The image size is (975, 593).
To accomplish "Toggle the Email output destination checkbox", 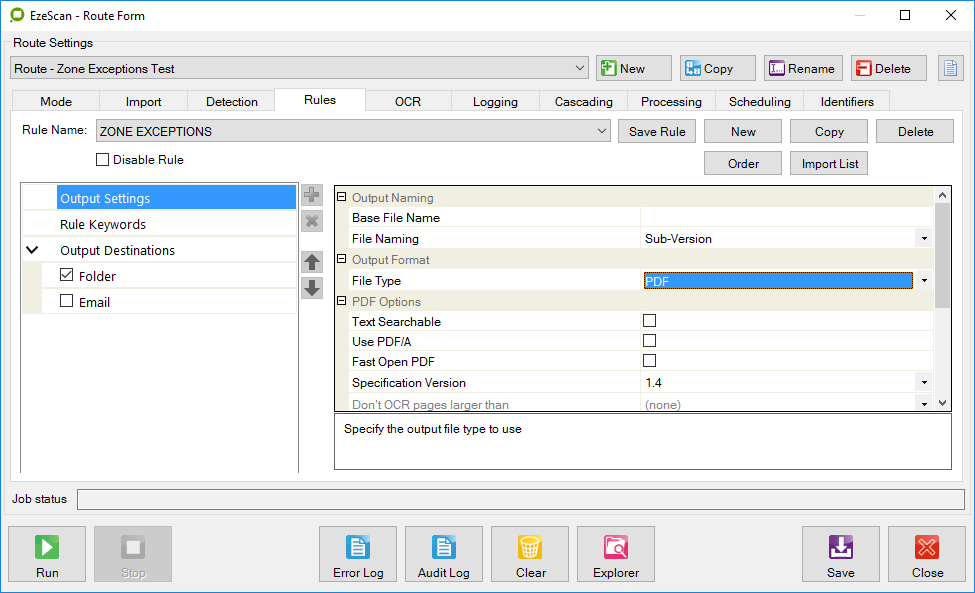I will (x=67, y=301).
